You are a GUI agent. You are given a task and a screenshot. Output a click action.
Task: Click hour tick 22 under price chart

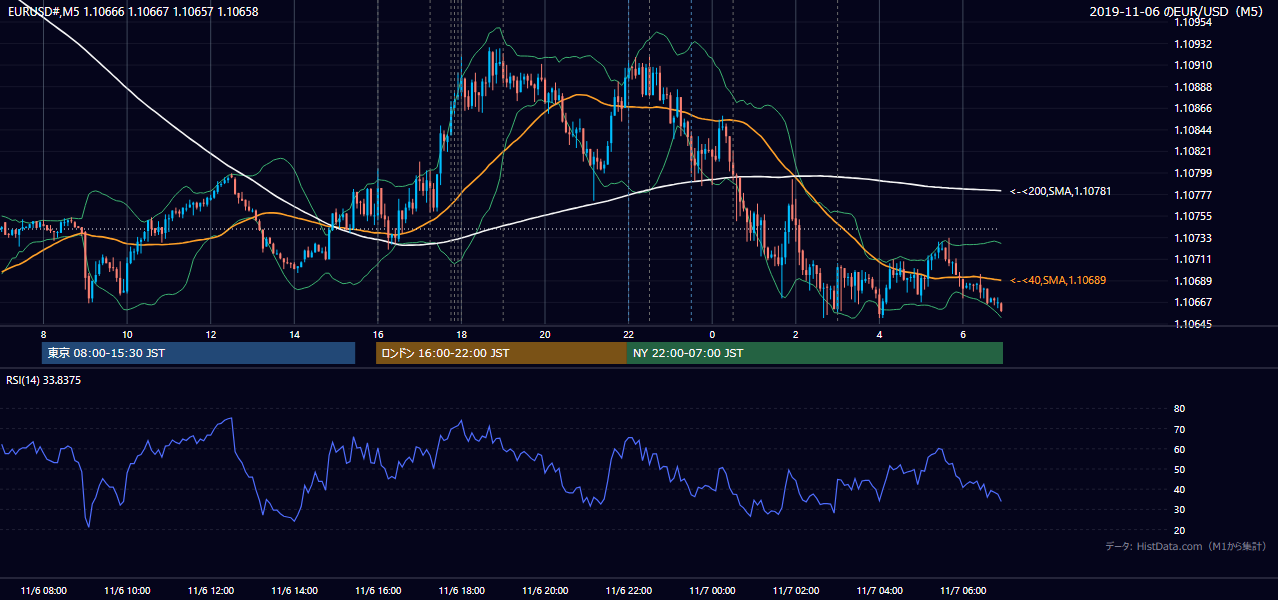(x=628, y=334)
